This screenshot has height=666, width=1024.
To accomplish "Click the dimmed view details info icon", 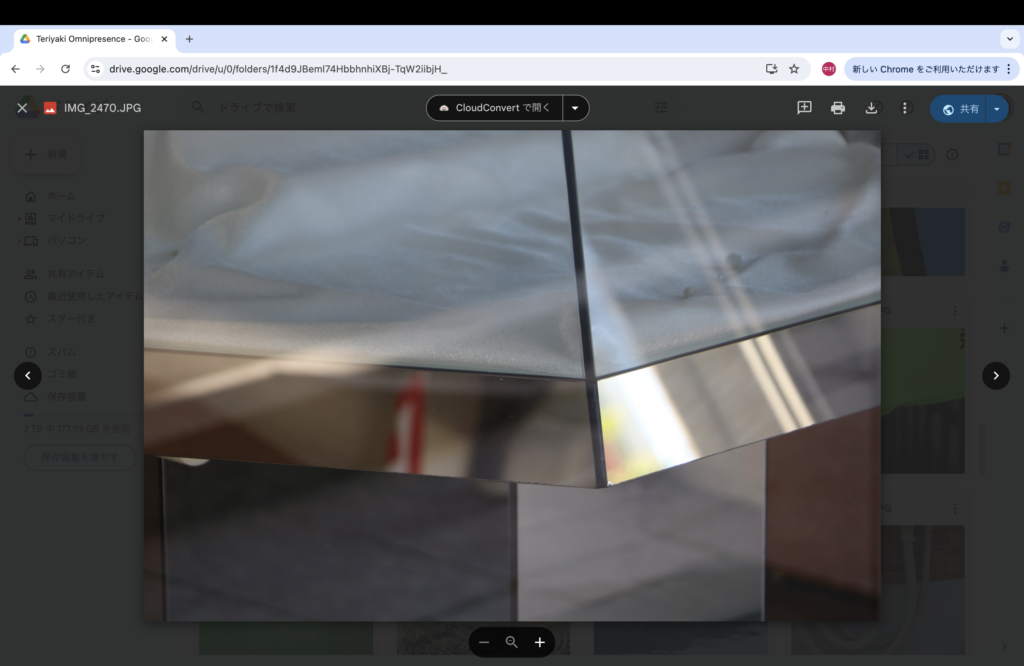I will (952, 155).
